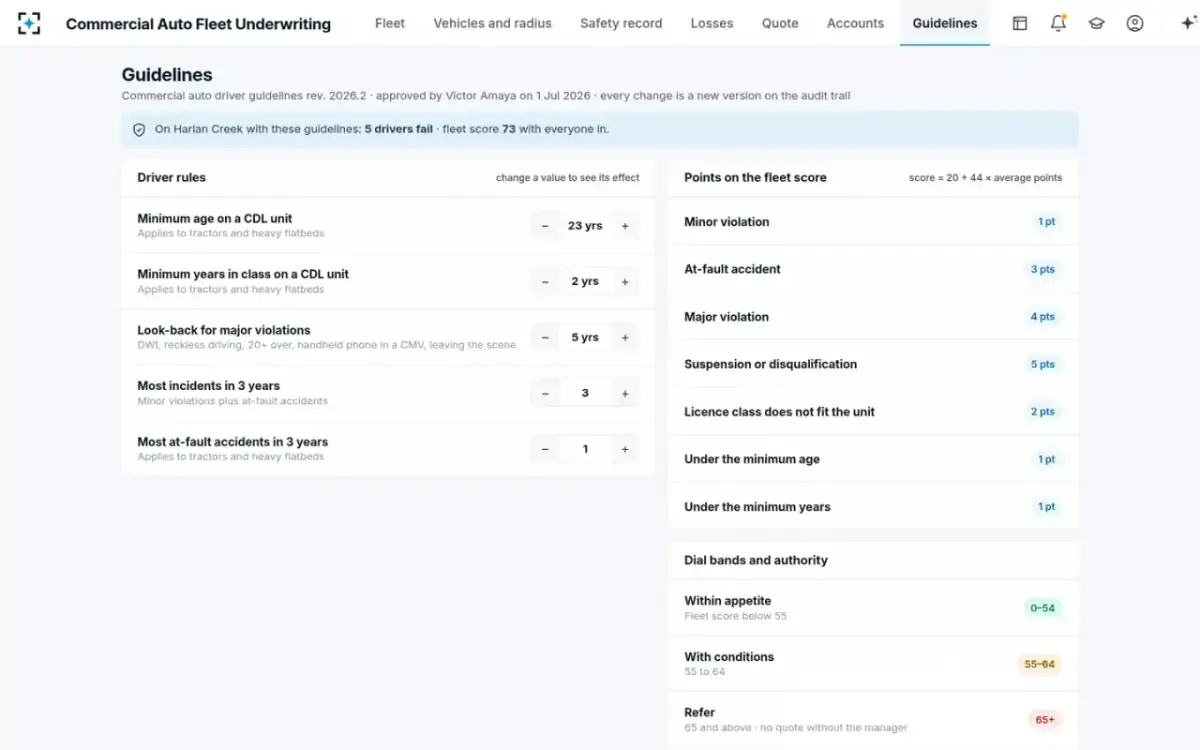
Task: Increase most incidents in 3 years
Action: pyautogui.click(x=625, y=394)
